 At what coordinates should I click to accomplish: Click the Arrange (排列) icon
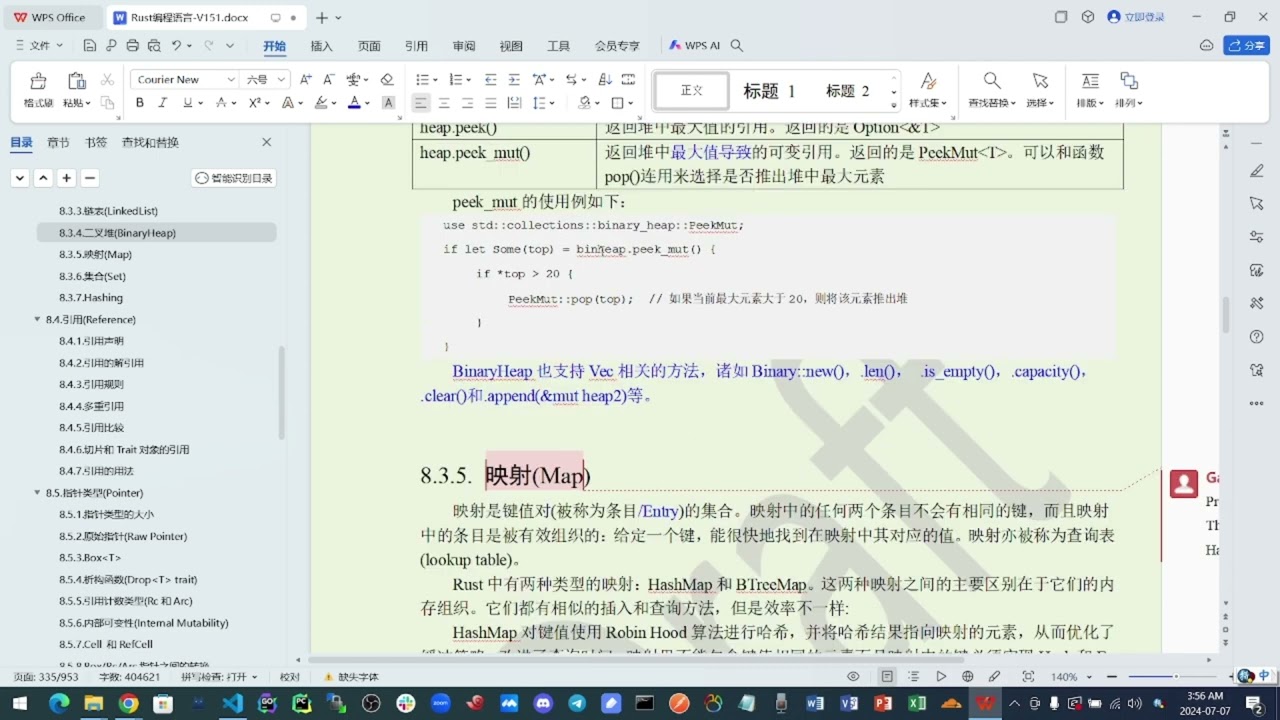point(1129,81)
